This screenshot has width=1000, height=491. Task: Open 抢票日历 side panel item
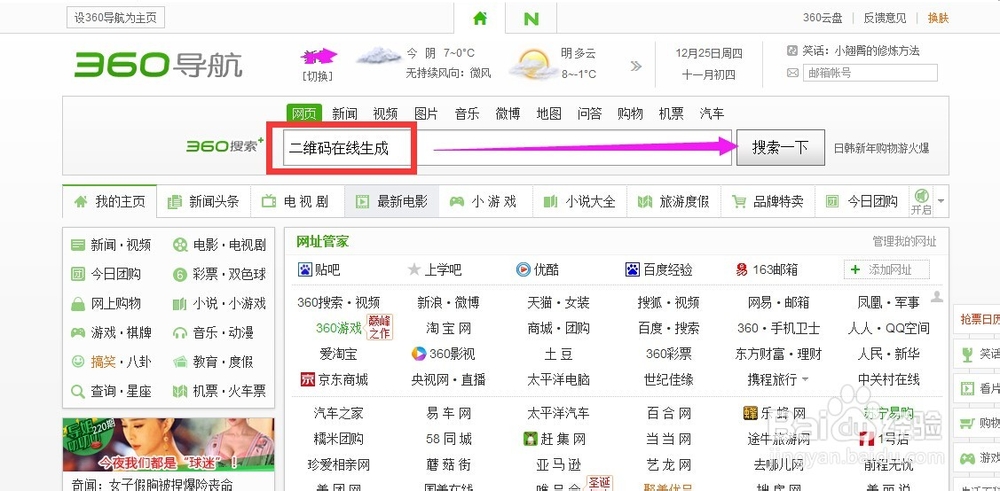[x=976, y=319]
